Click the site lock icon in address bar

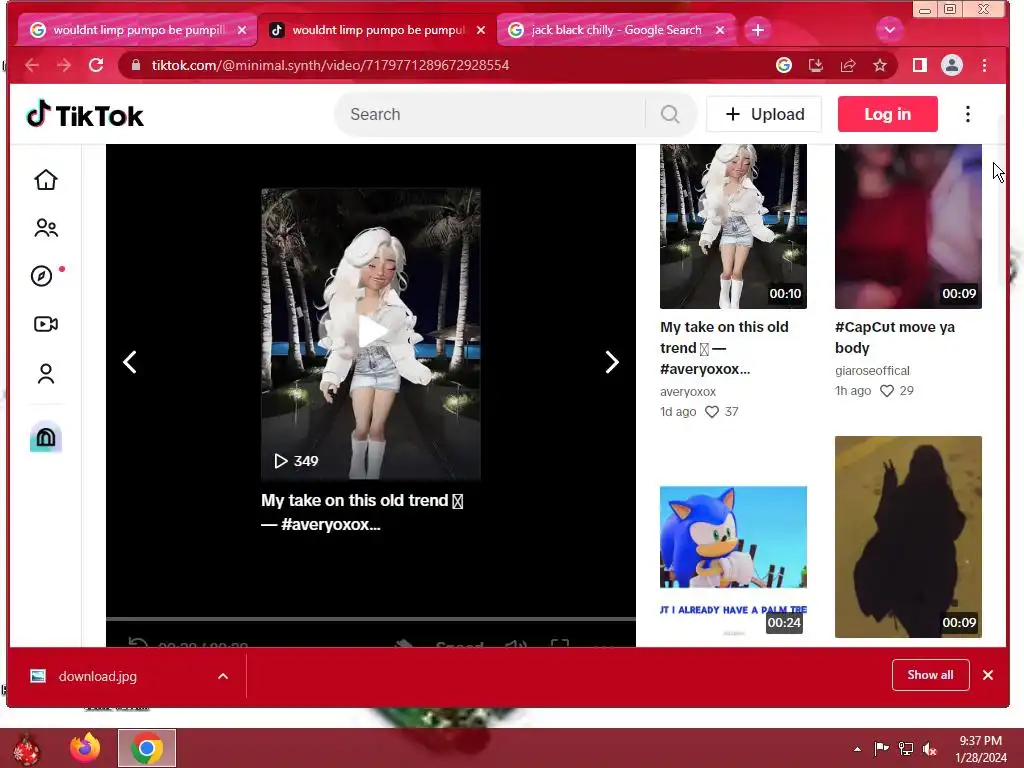coord(136,65)
